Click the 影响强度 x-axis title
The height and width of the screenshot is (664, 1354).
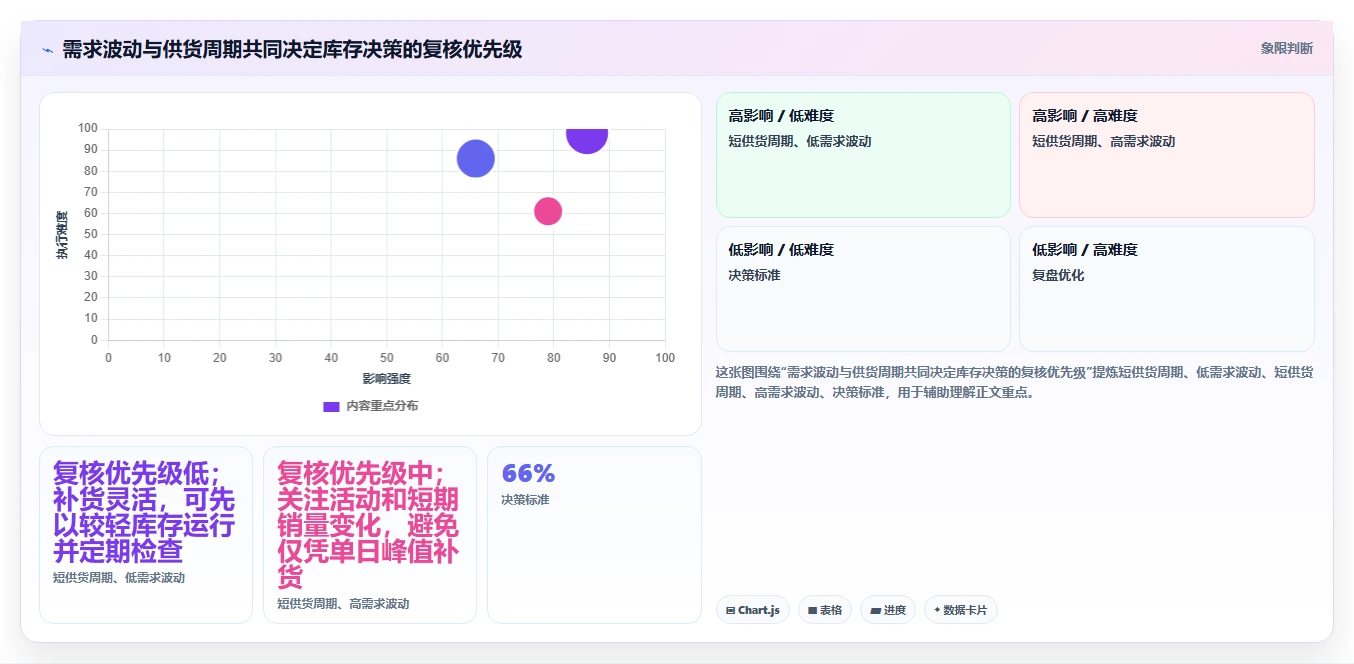(x=386, y=379)
